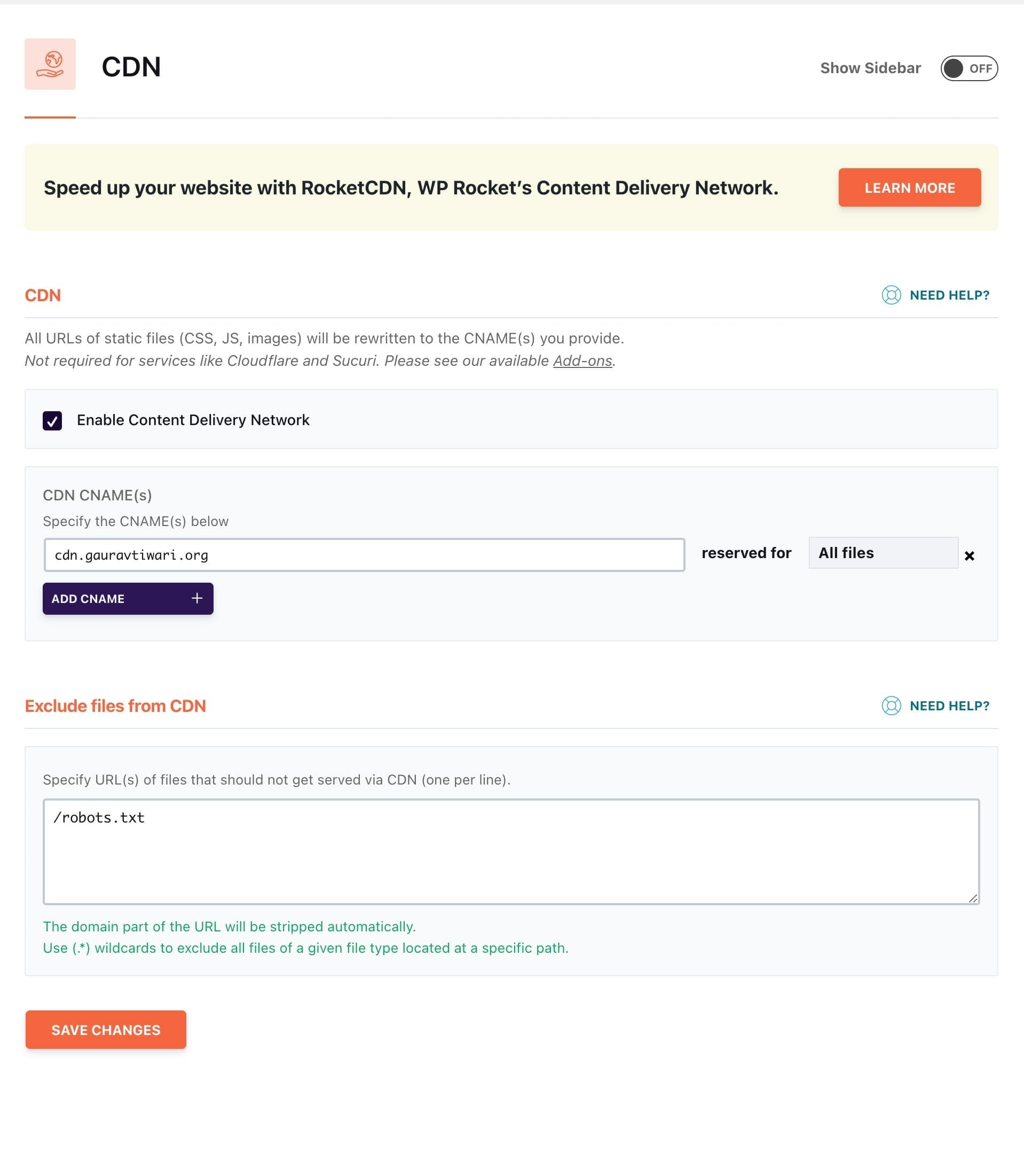Click the LEARN MORE button for RocketCDN
The image size is (1024, 1176).
click(909, 187)
